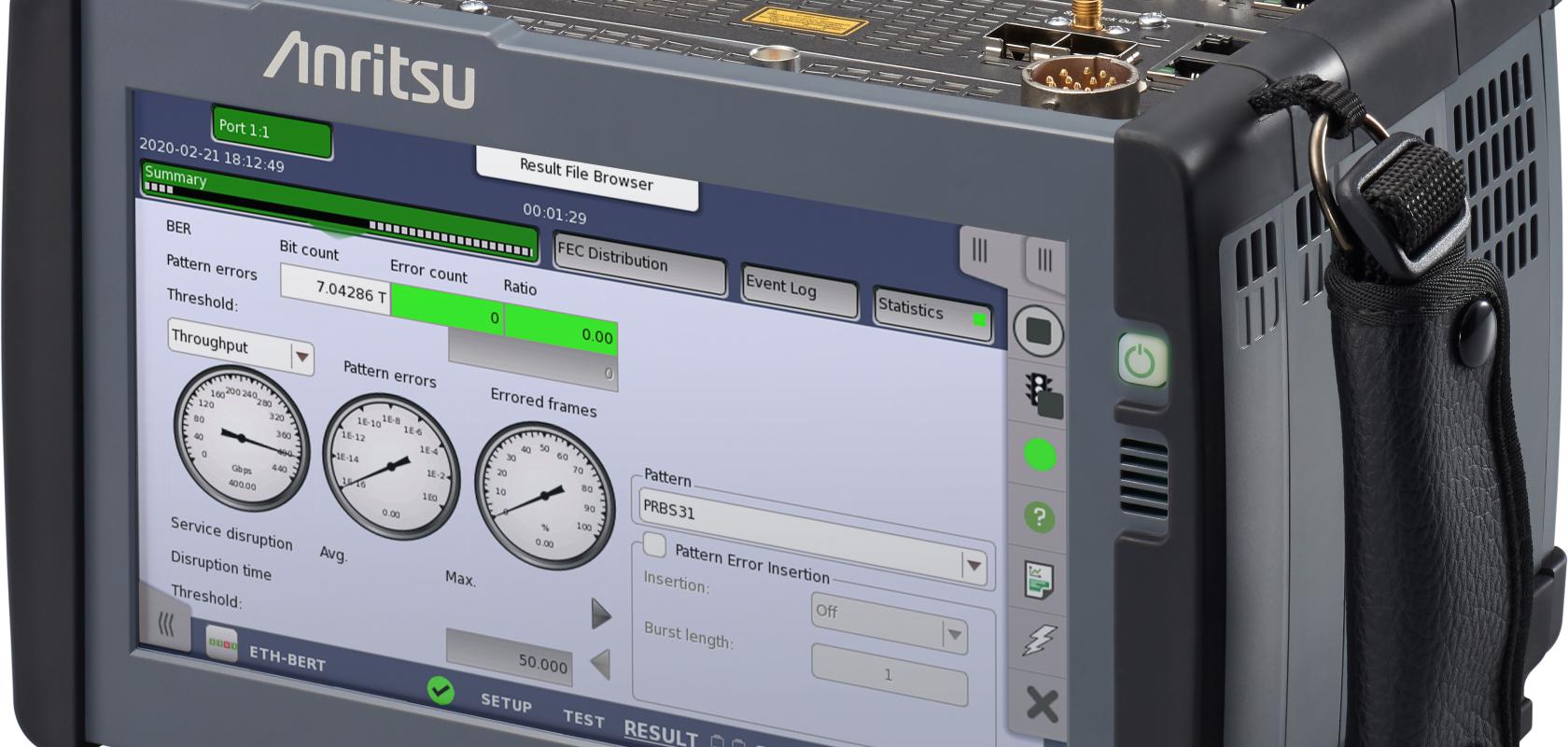The image size is (1568, 747).
Task: Click the green Summary bar
Action: [339, 211]
